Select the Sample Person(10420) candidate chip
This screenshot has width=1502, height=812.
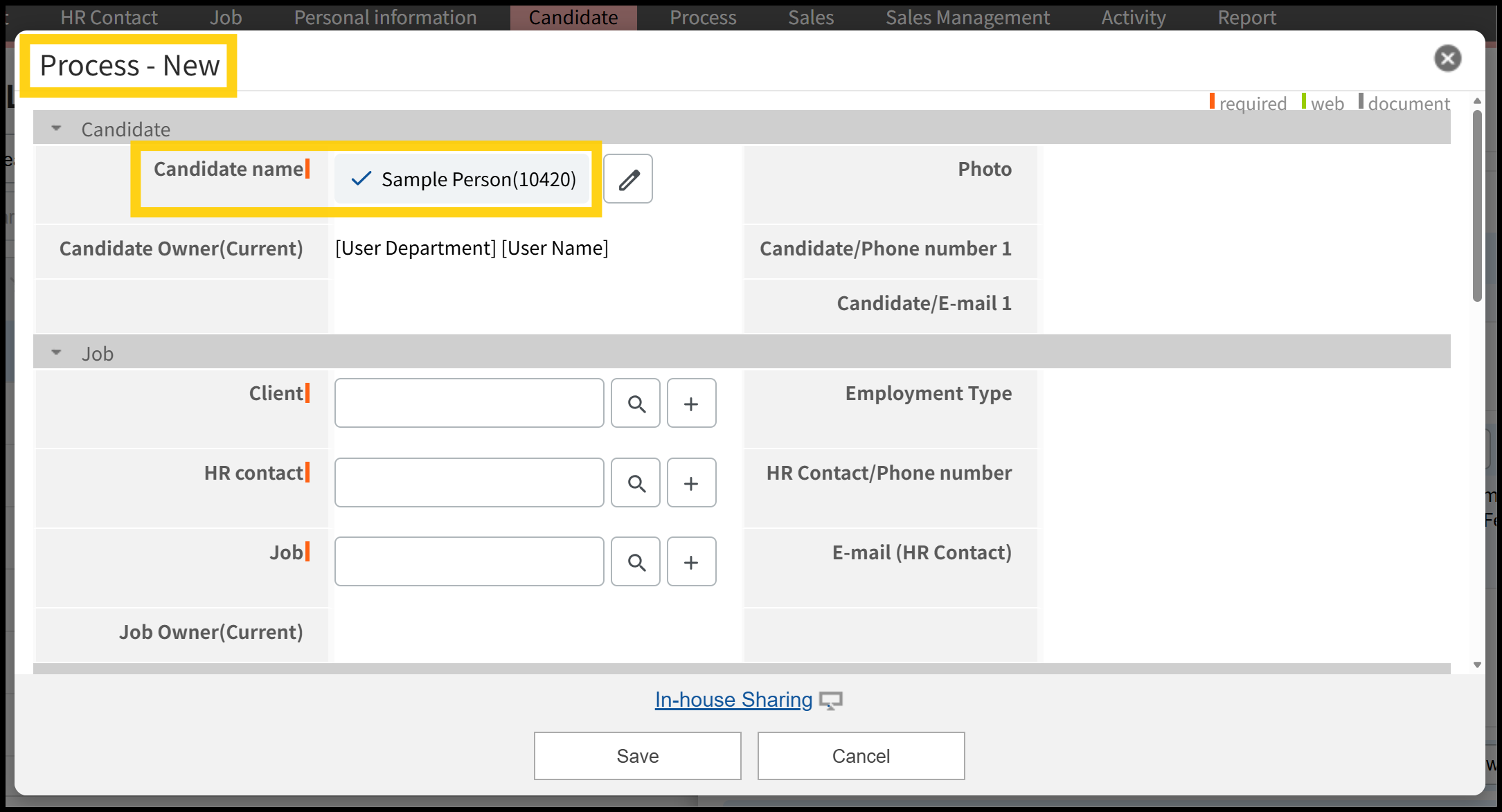463,179
